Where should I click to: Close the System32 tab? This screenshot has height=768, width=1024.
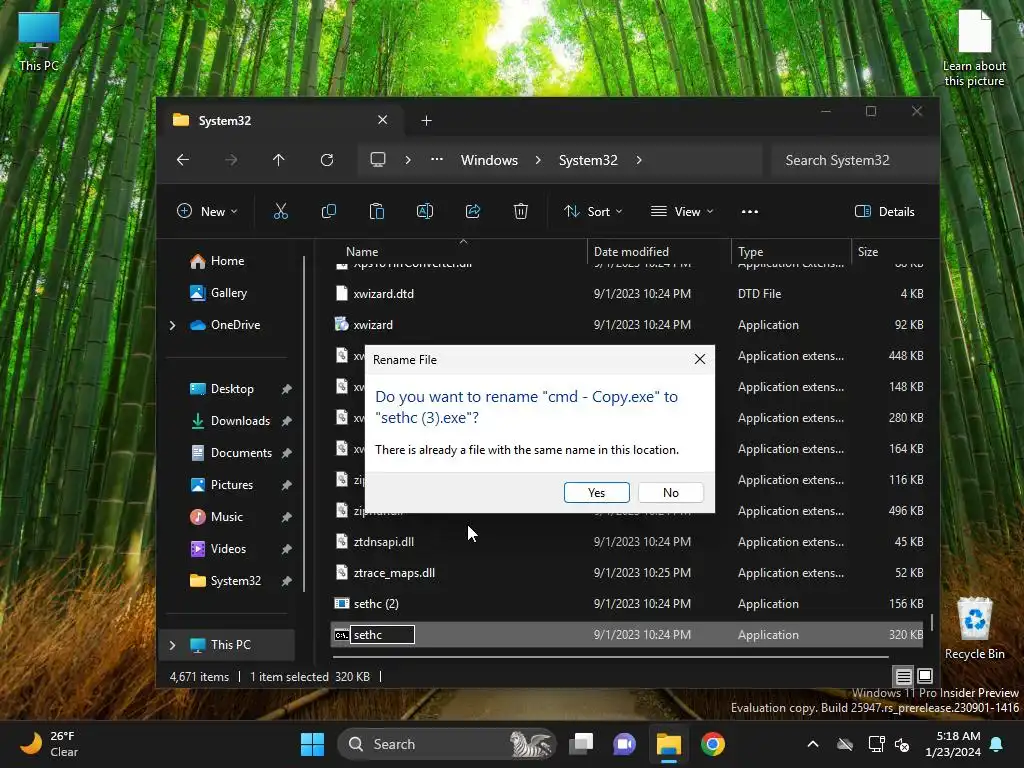tap(383, 120)
